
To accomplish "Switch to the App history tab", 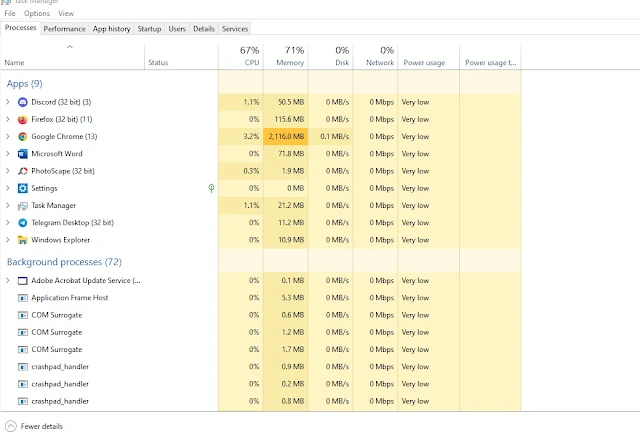I will pyautogui.click(x=111, y=29).
